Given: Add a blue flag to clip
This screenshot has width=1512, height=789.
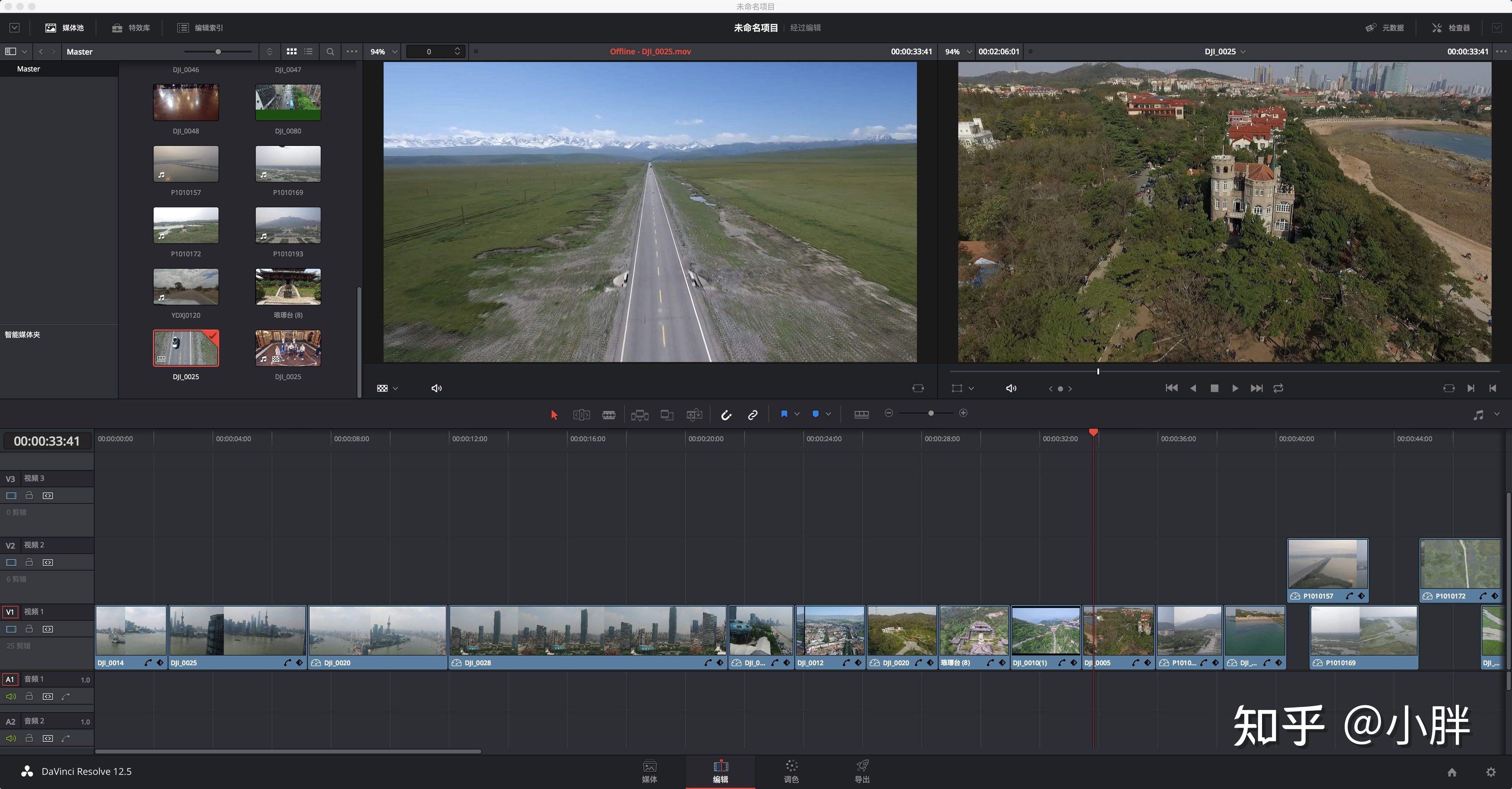Looking at the screenshot, I should point(784,414).
